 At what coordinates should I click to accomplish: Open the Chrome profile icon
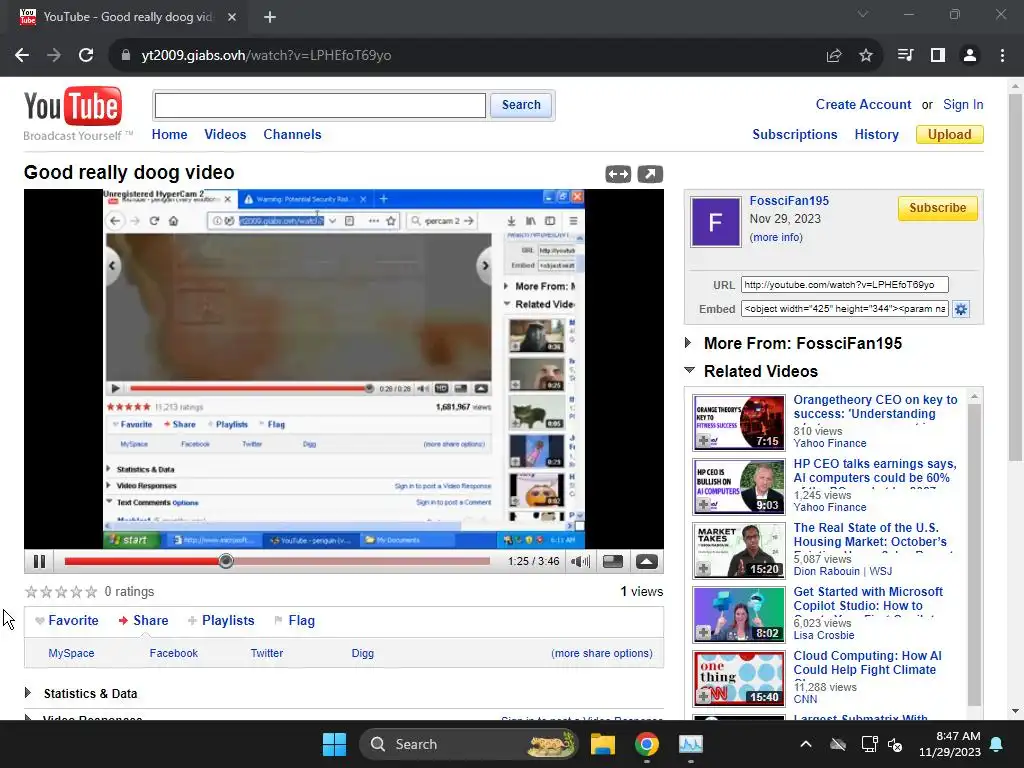[x=970, y=56]
